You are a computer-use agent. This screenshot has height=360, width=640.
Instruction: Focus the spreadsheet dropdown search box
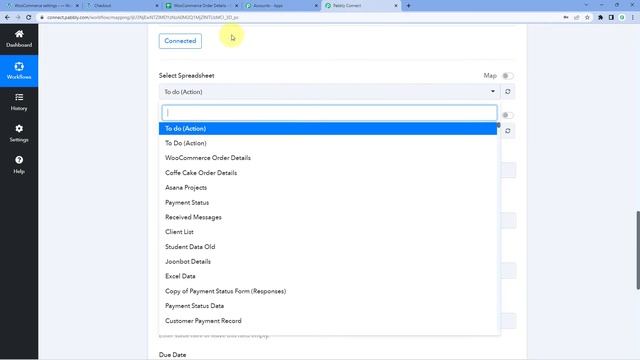point(329,113)
